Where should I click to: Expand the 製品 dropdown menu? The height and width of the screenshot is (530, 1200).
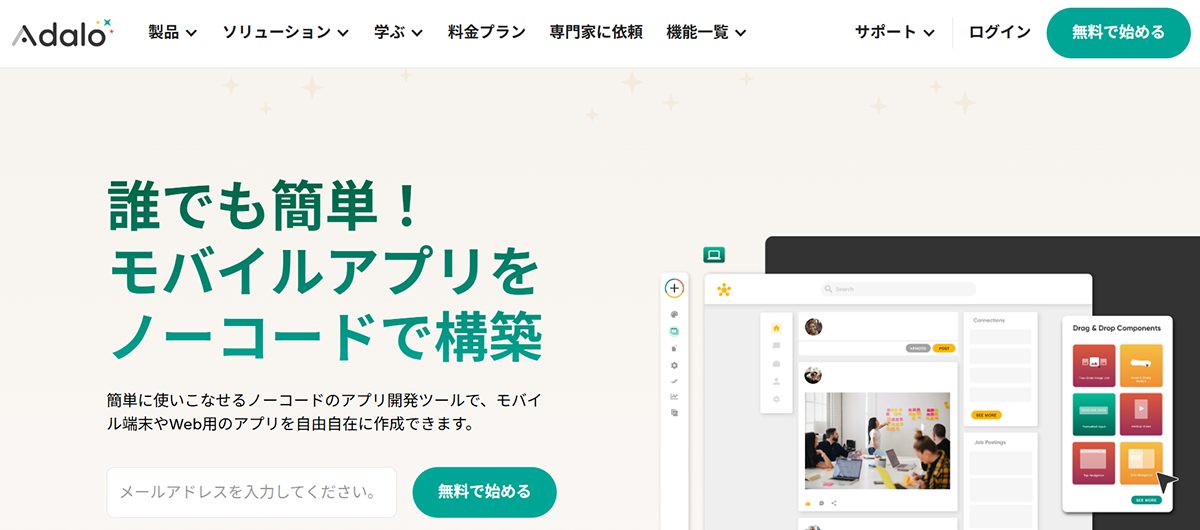(x=172, y=32)
